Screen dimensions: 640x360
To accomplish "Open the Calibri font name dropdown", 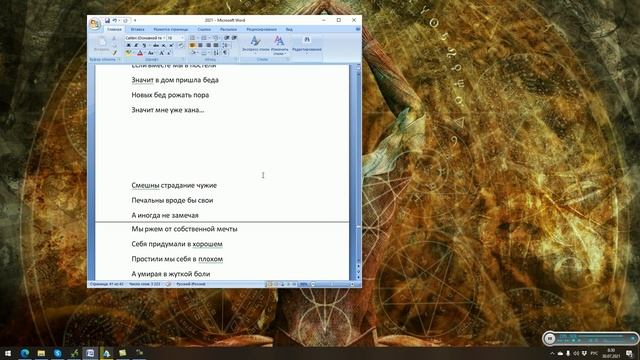I will pos(164,38).
